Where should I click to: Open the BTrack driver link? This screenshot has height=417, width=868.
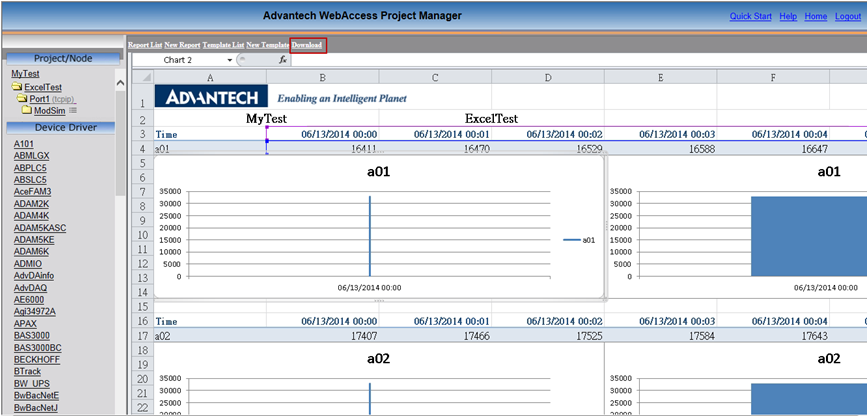pyautogui.click(x=27, y=372)
